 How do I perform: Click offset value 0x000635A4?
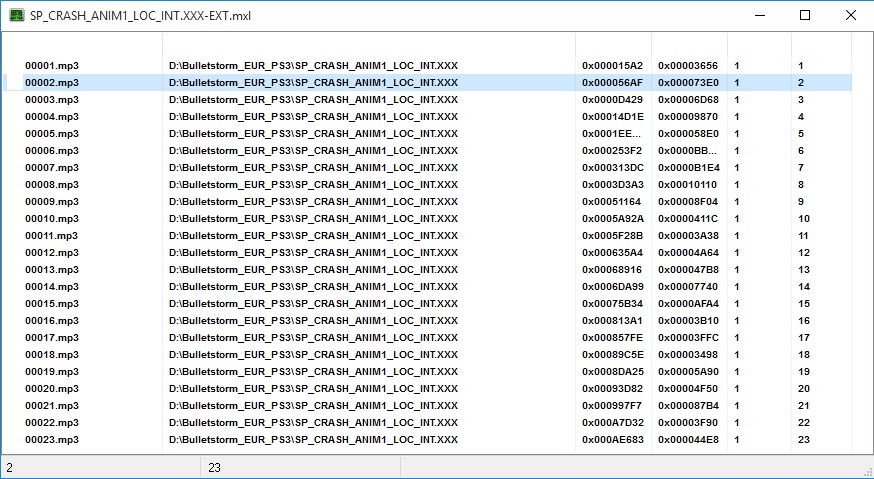[x=612, y=253]
